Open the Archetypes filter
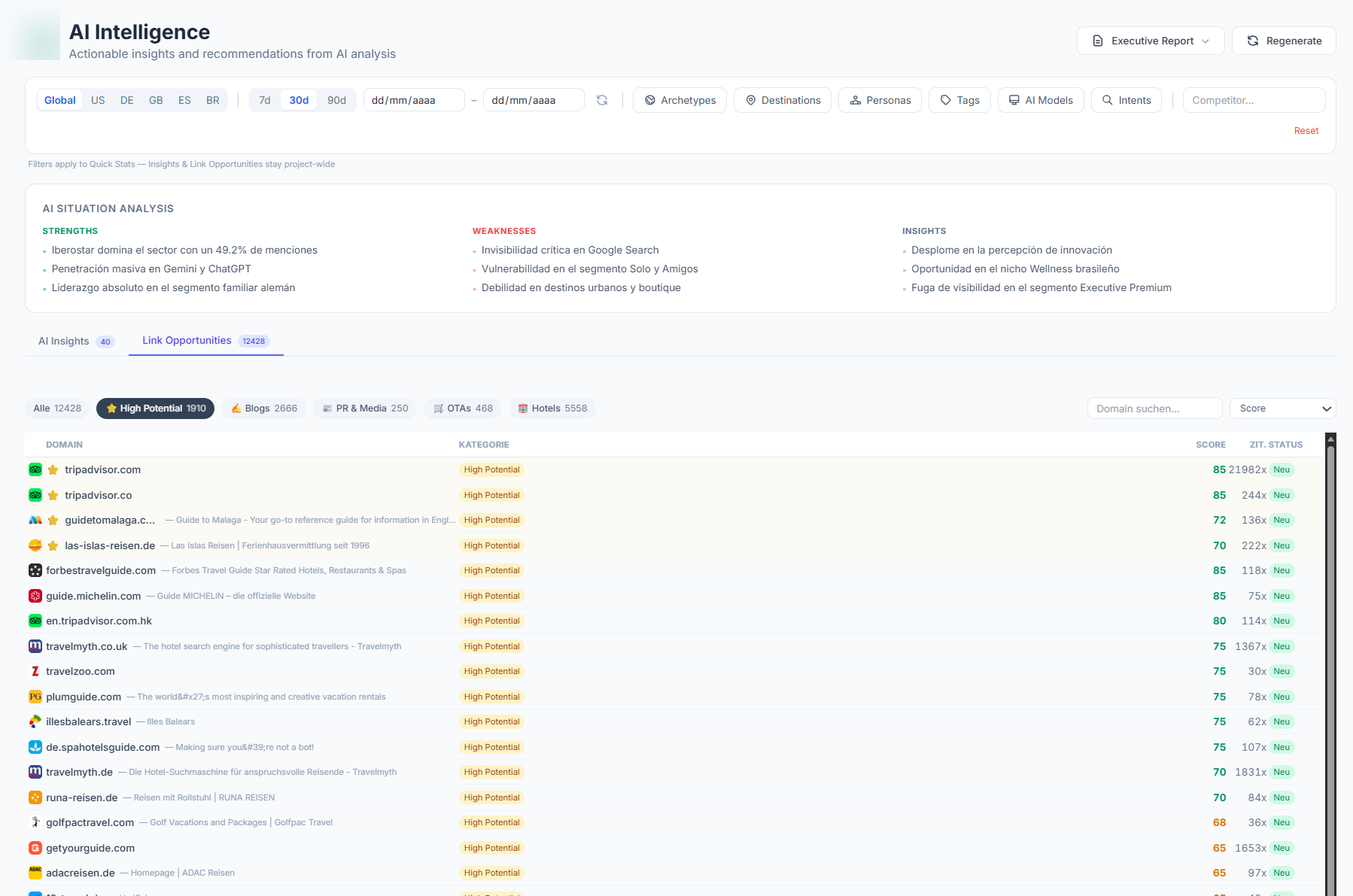Image resolution: width=1353 pixels, height=896 pixels. [x=680, y=100]
